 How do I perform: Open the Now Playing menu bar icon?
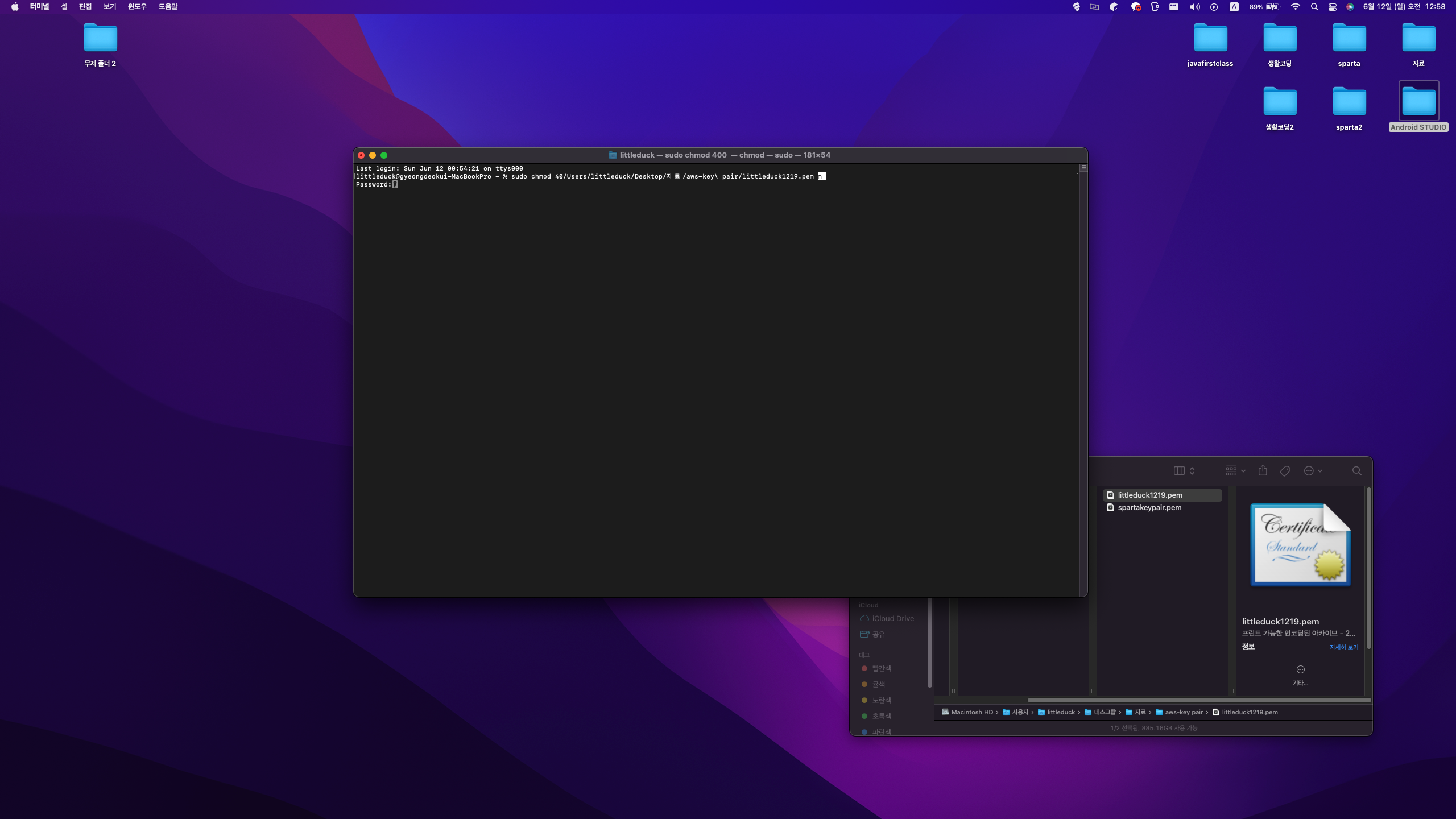(x=1214, y=7)
